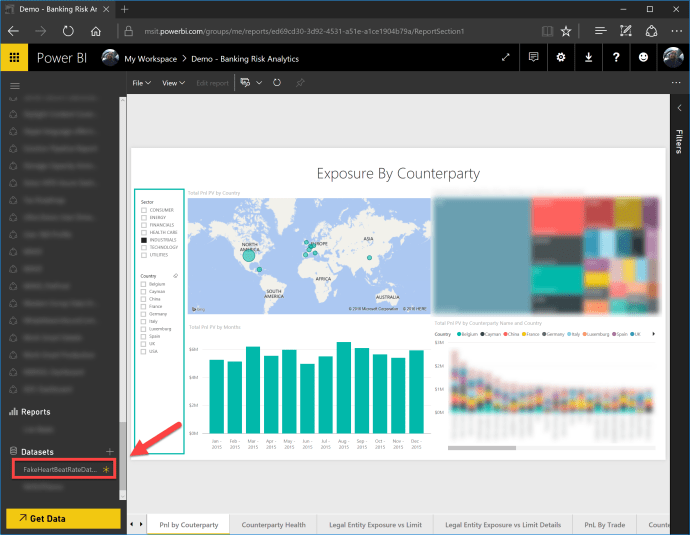
Task: Reload the page in the browser
Action: pyautogui.click(x=68, y=31)
